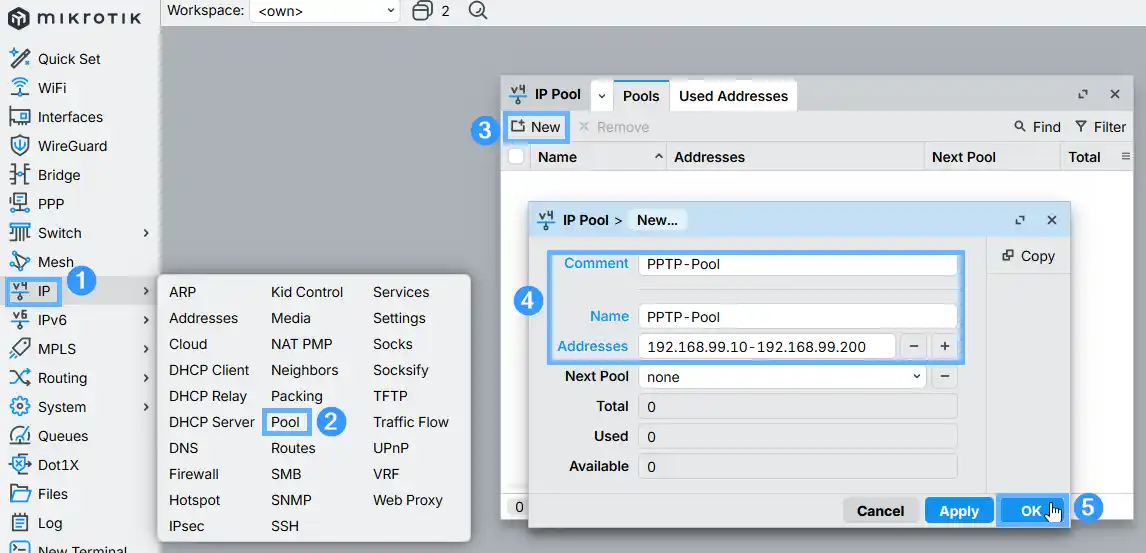The width and height of the screenshot is (1146, 553).
Task: Click the Apply button
Action: [x=959, y=511]
